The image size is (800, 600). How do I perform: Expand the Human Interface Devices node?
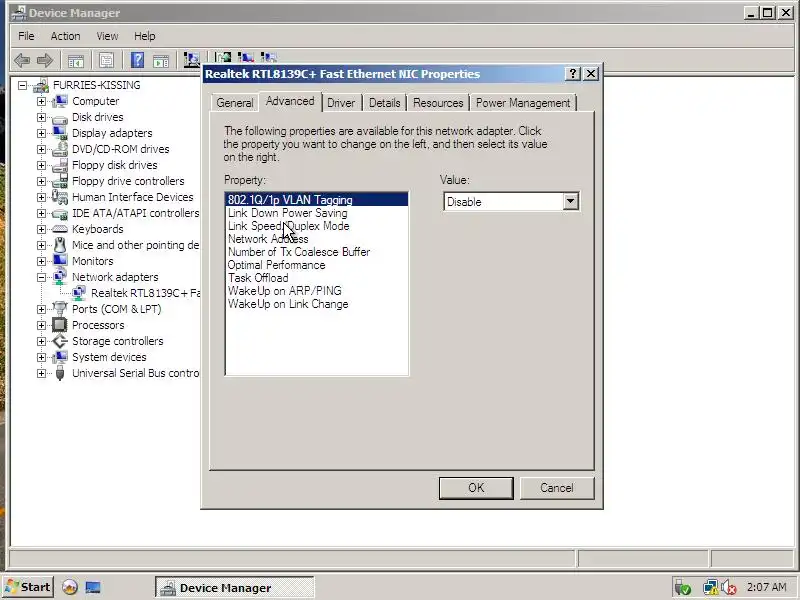(41, 197)
